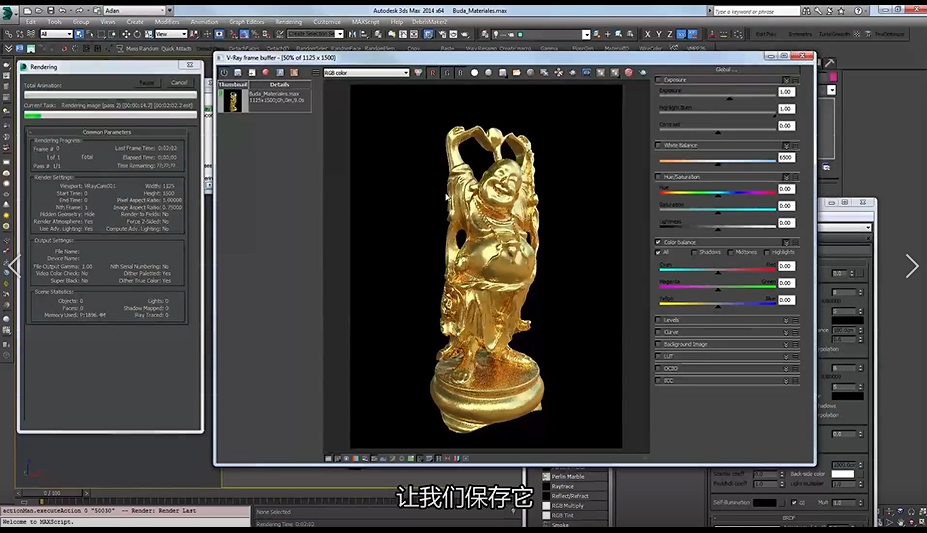Open the Graph Editors menu

(x=247, y=22)
